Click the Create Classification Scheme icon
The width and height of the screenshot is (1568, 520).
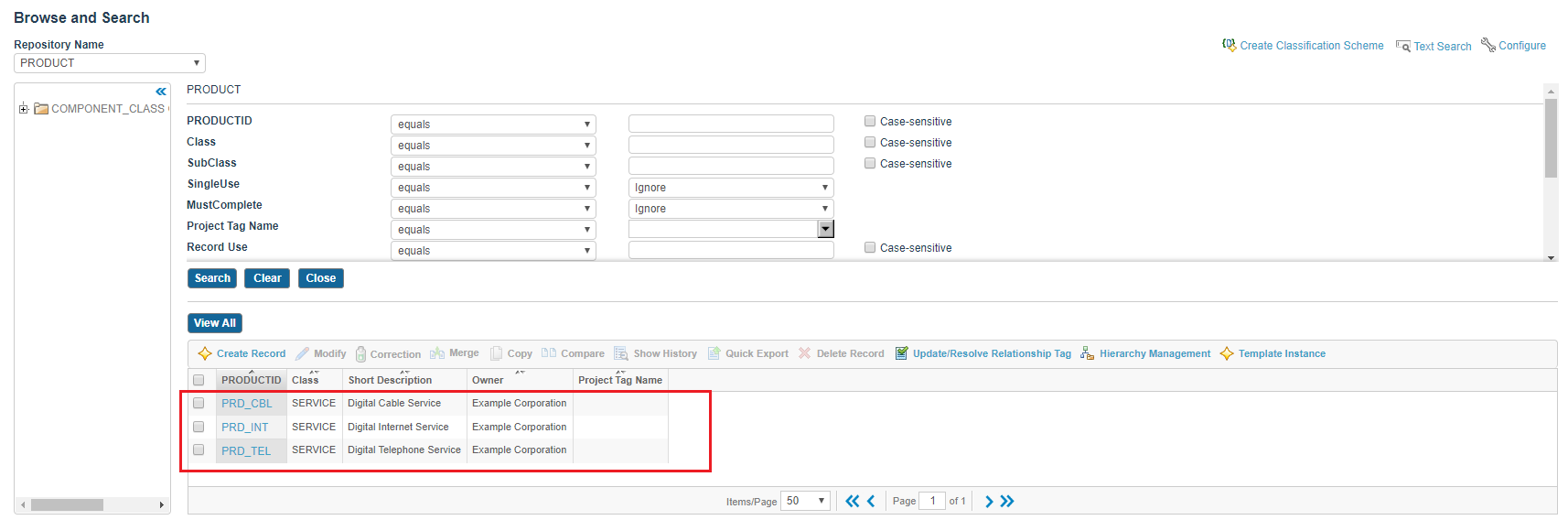(x=1229, y=45)
